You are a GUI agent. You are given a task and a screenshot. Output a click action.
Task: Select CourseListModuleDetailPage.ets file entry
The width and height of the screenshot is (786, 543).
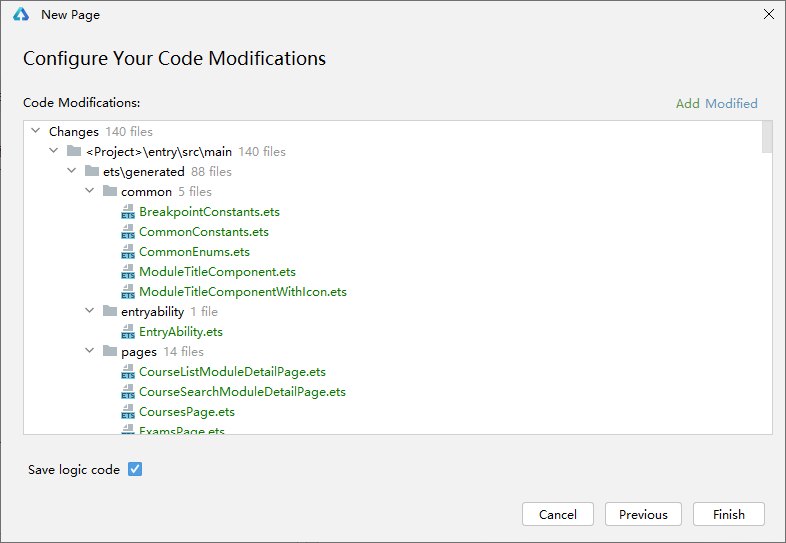tap(232, 372)
